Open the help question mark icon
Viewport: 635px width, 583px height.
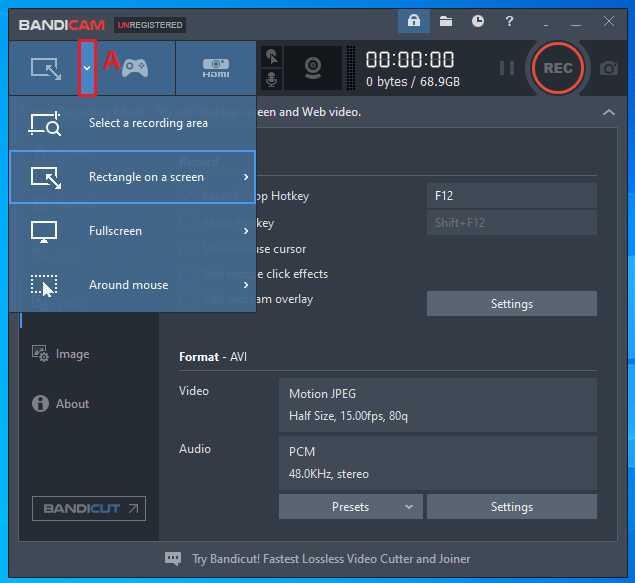click(x=510, y=21)
